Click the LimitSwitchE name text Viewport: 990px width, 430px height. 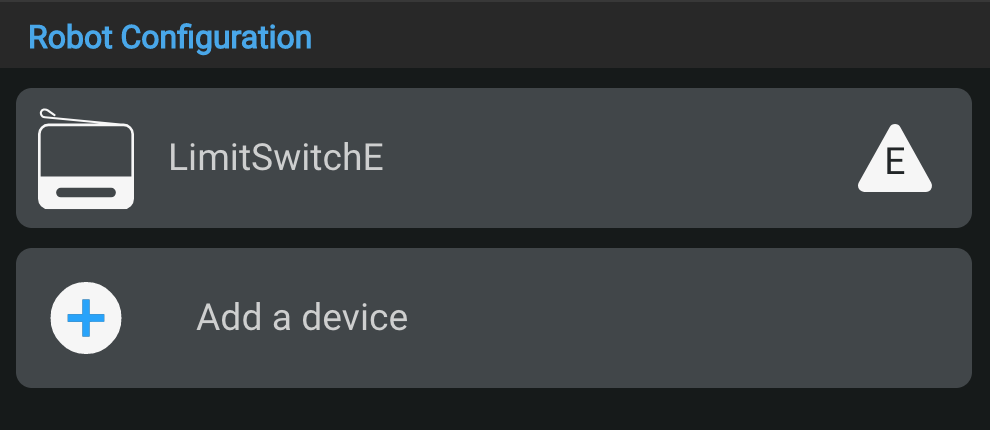click(x=276, y=158)
